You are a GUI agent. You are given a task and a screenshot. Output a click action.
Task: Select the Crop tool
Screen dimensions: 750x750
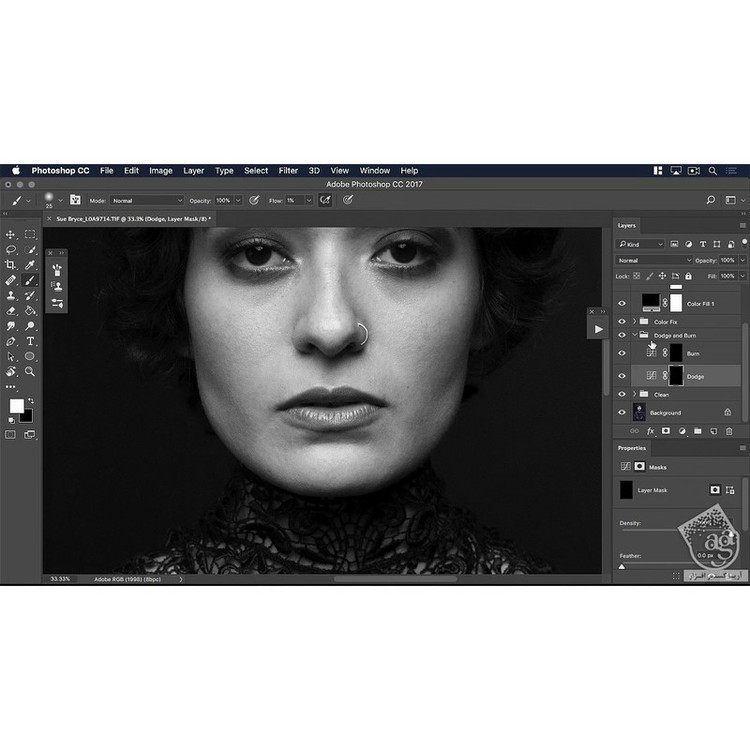pyautogui.click(x=11, y=265)
